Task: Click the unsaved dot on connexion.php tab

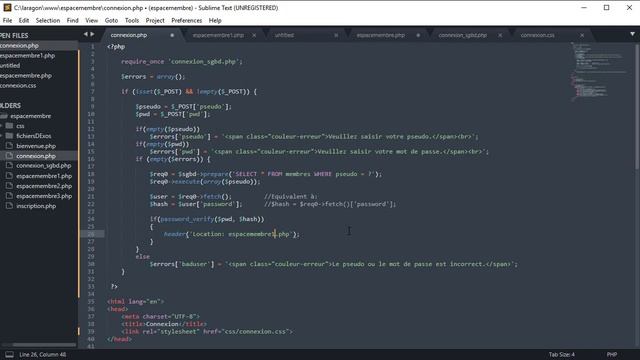Action: coord(172,35)
